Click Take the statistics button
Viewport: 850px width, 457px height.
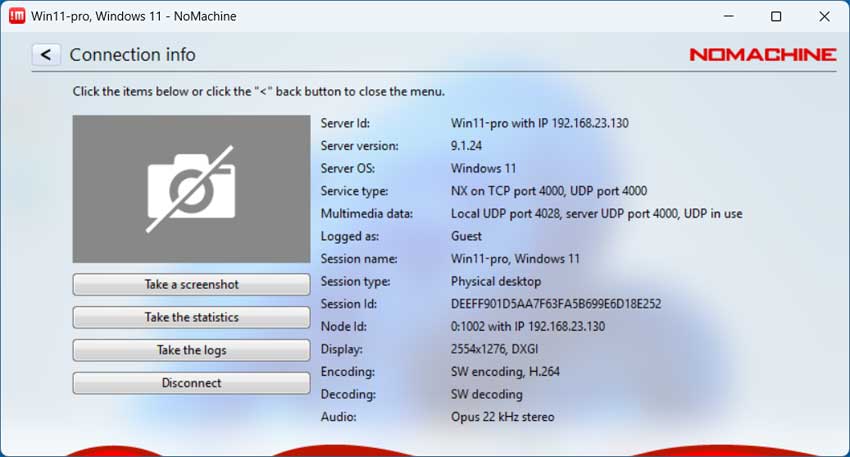(x=191, y=317)
